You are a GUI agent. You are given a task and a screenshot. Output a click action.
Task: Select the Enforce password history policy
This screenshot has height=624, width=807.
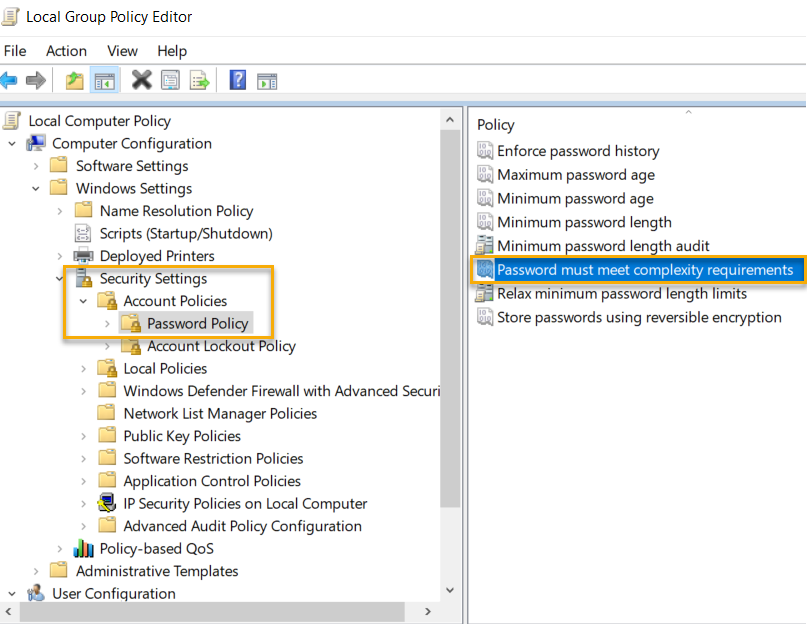click(577, 151)
